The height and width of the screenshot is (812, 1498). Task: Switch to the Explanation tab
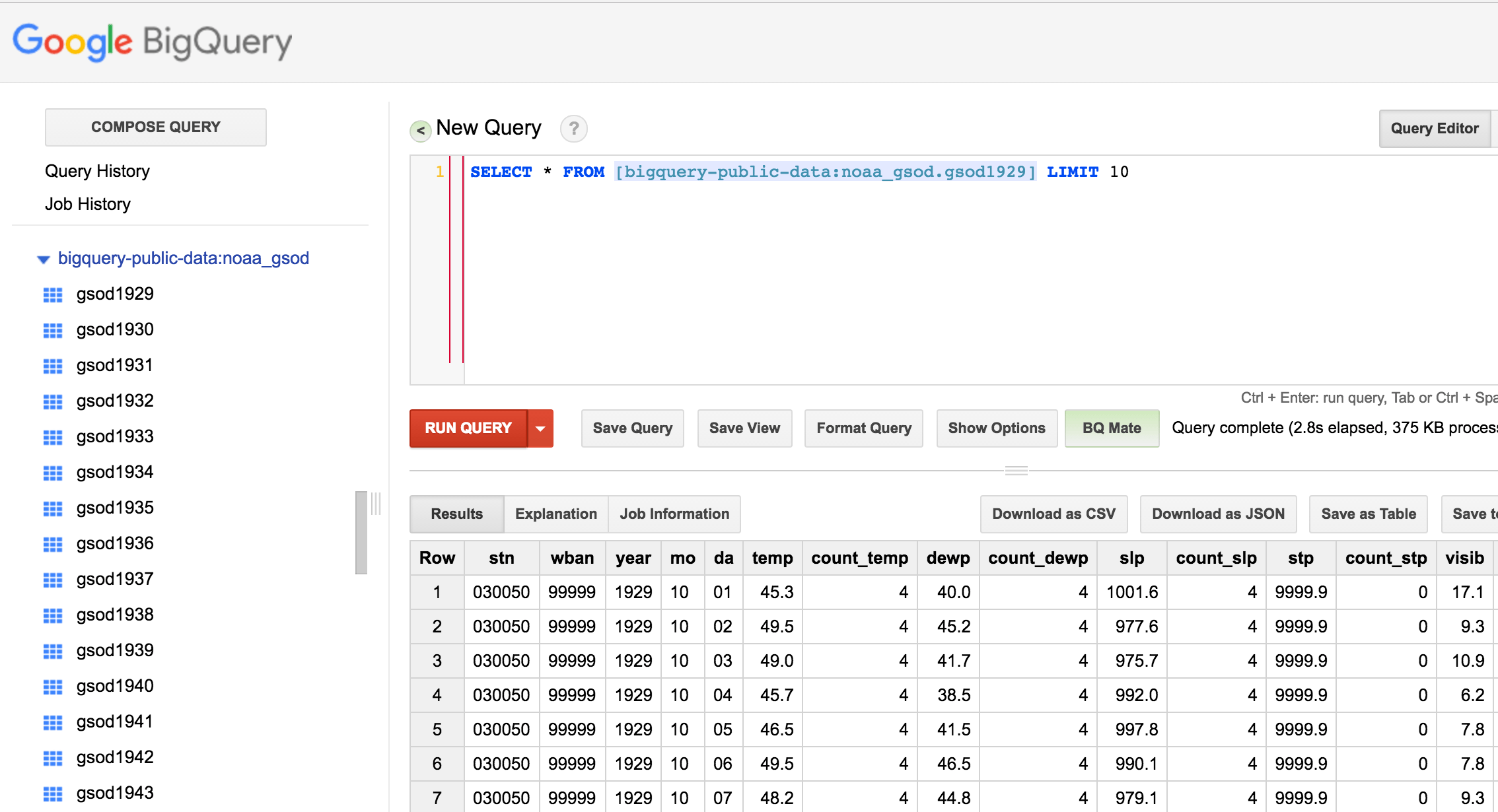[556, 514]
